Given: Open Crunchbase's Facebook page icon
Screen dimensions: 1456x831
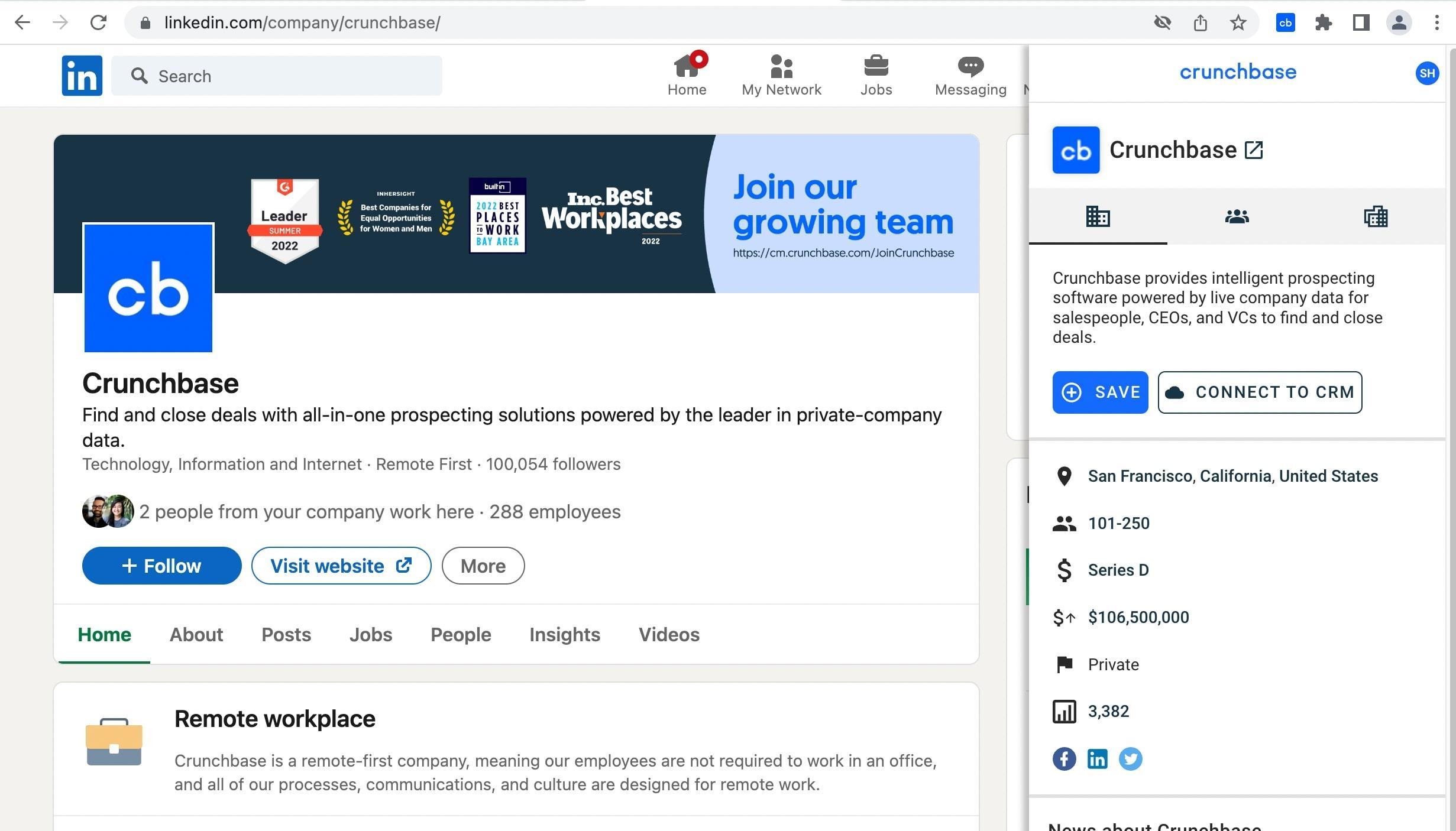Looking at the screenshot, I should coord(1063,759).
